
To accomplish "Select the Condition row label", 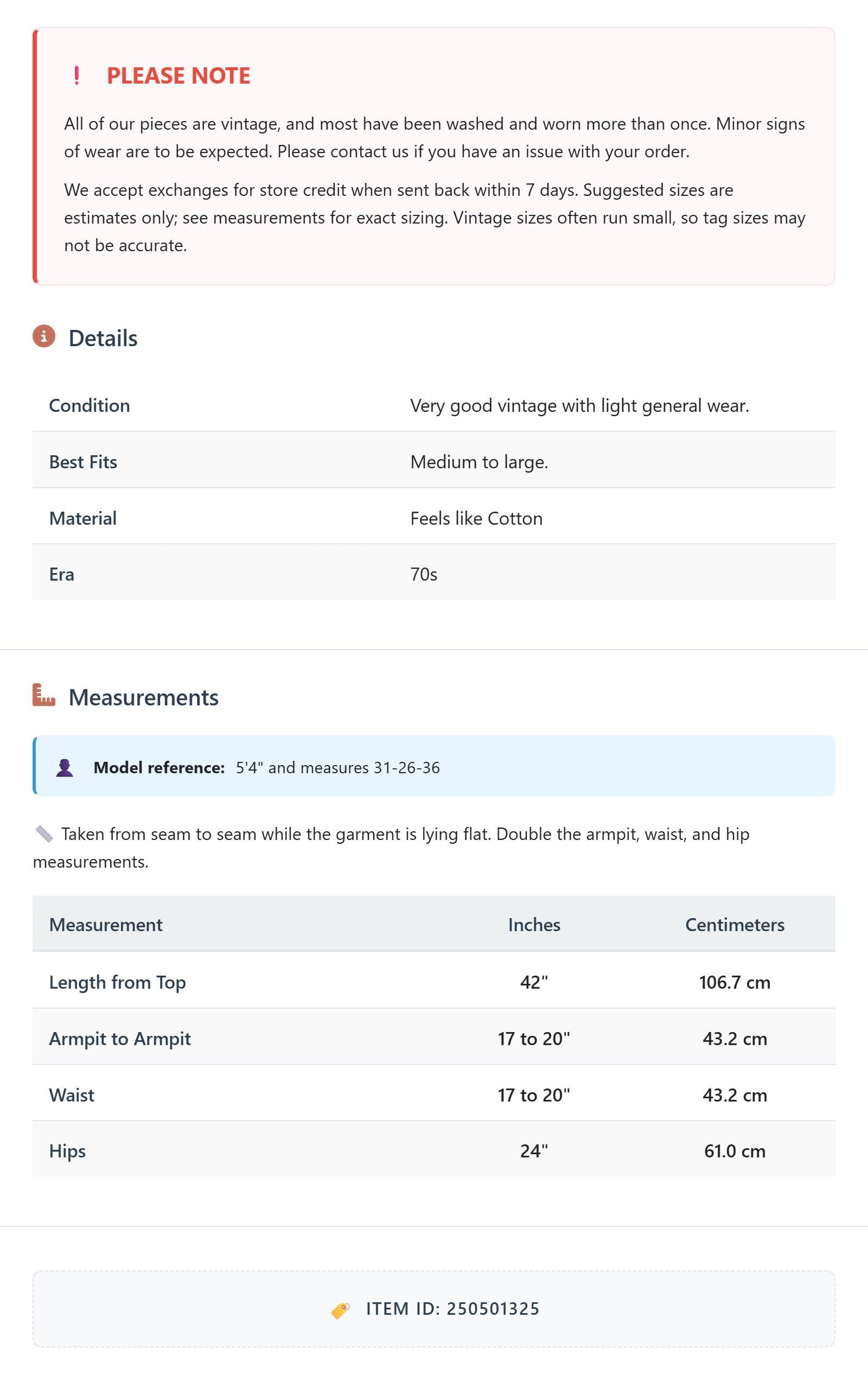I will [x=90, y=405].
